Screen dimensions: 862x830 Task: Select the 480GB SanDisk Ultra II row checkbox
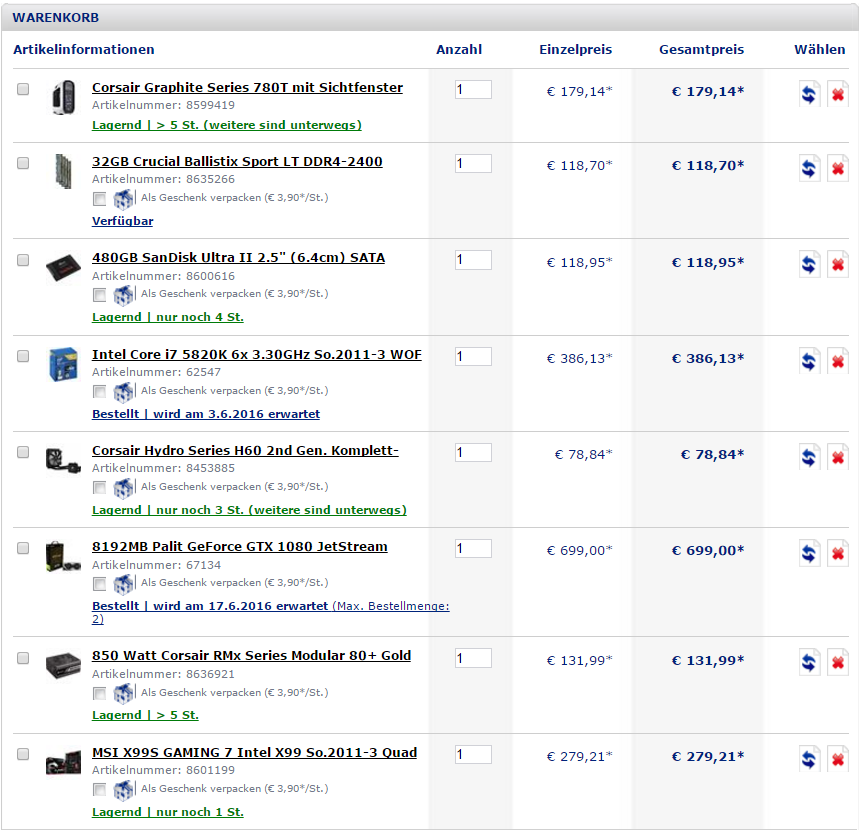(x=23, y=259)
